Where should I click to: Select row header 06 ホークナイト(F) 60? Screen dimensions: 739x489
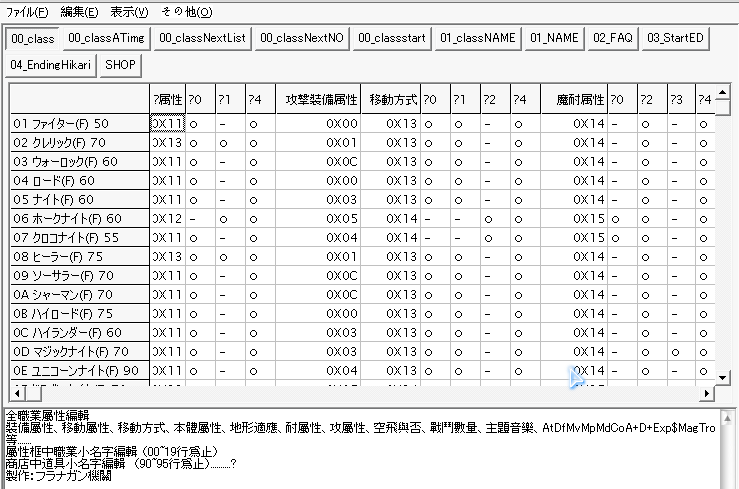80,218
